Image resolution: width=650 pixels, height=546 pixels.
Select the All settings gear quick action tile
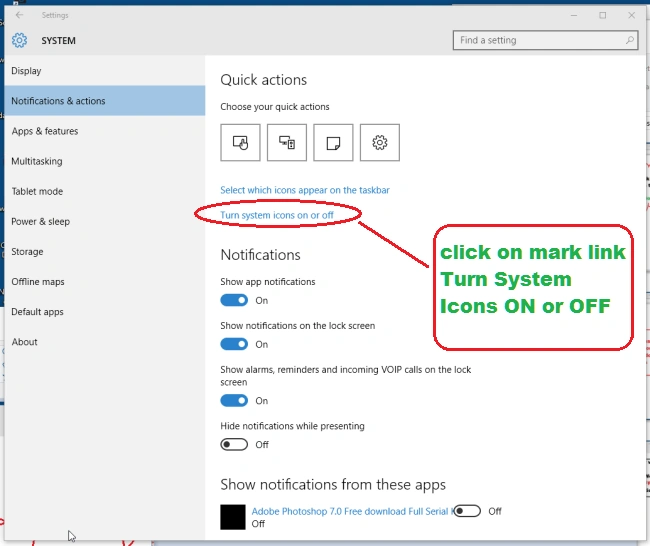click(x=380, y=142)
